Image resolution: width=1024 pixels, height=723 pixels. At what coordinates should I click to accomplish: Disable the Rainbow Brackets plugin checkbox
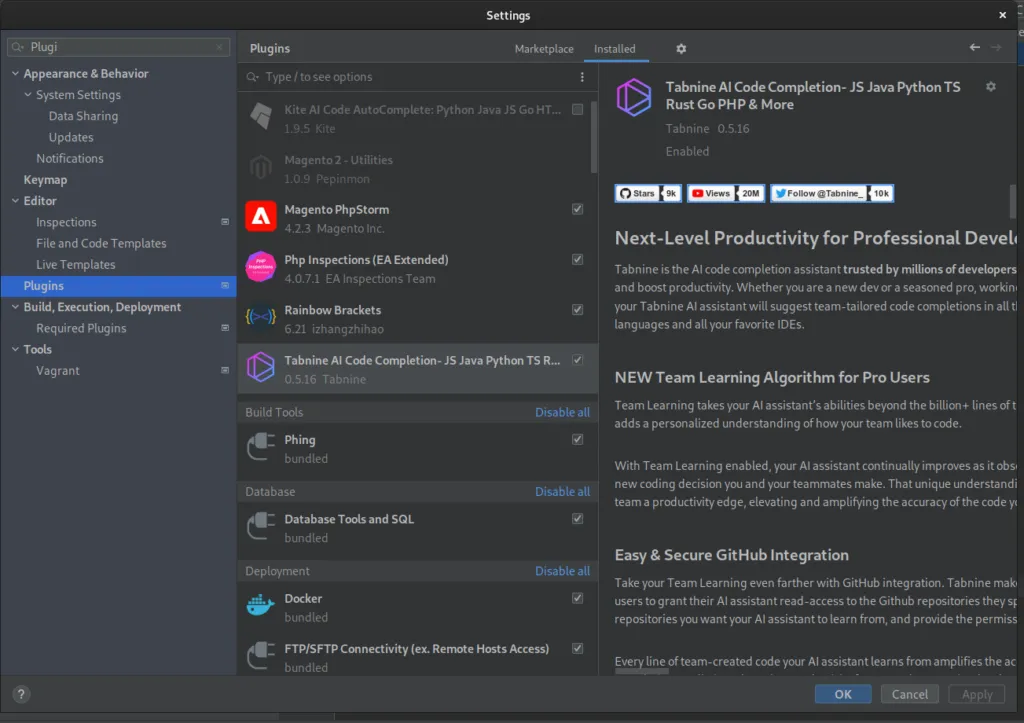click(x=577, y=309)
